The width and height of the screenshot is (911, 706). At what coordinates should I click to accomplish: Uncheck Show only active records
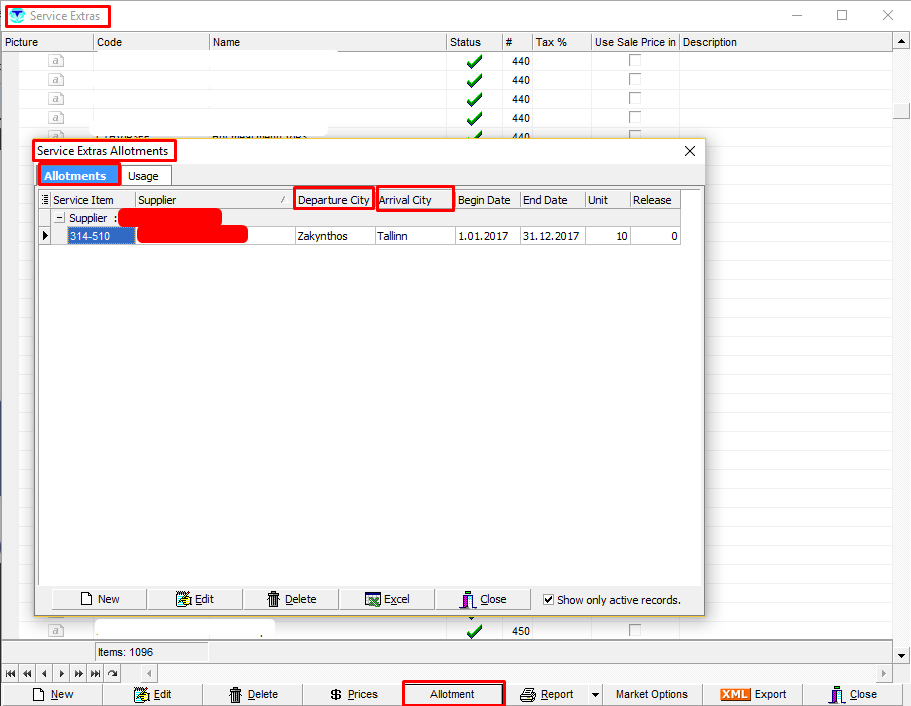[548, 600]
